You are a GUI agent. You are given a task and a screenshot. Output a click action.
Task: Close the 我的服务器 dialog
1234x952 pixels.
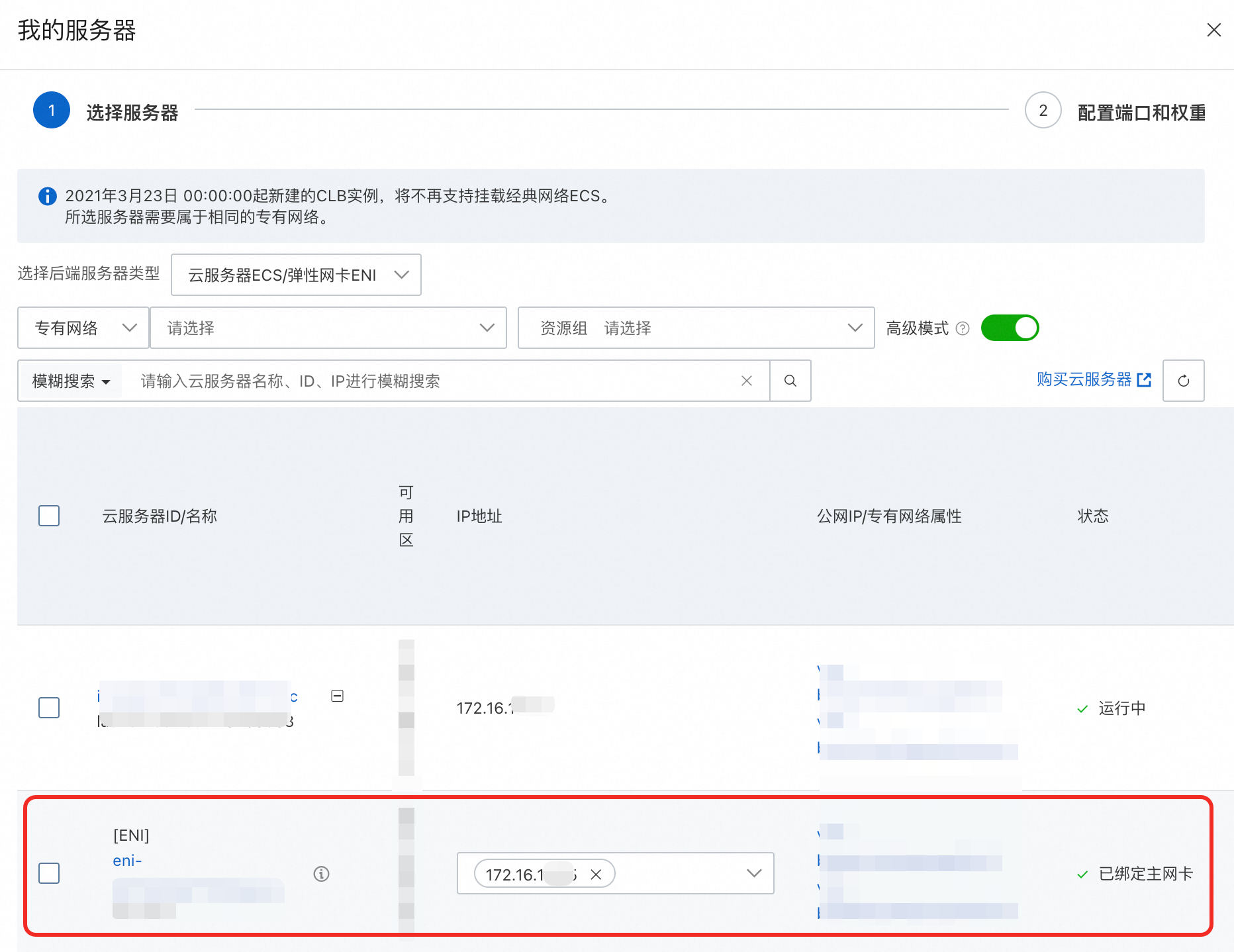[x=1213, y=30]
